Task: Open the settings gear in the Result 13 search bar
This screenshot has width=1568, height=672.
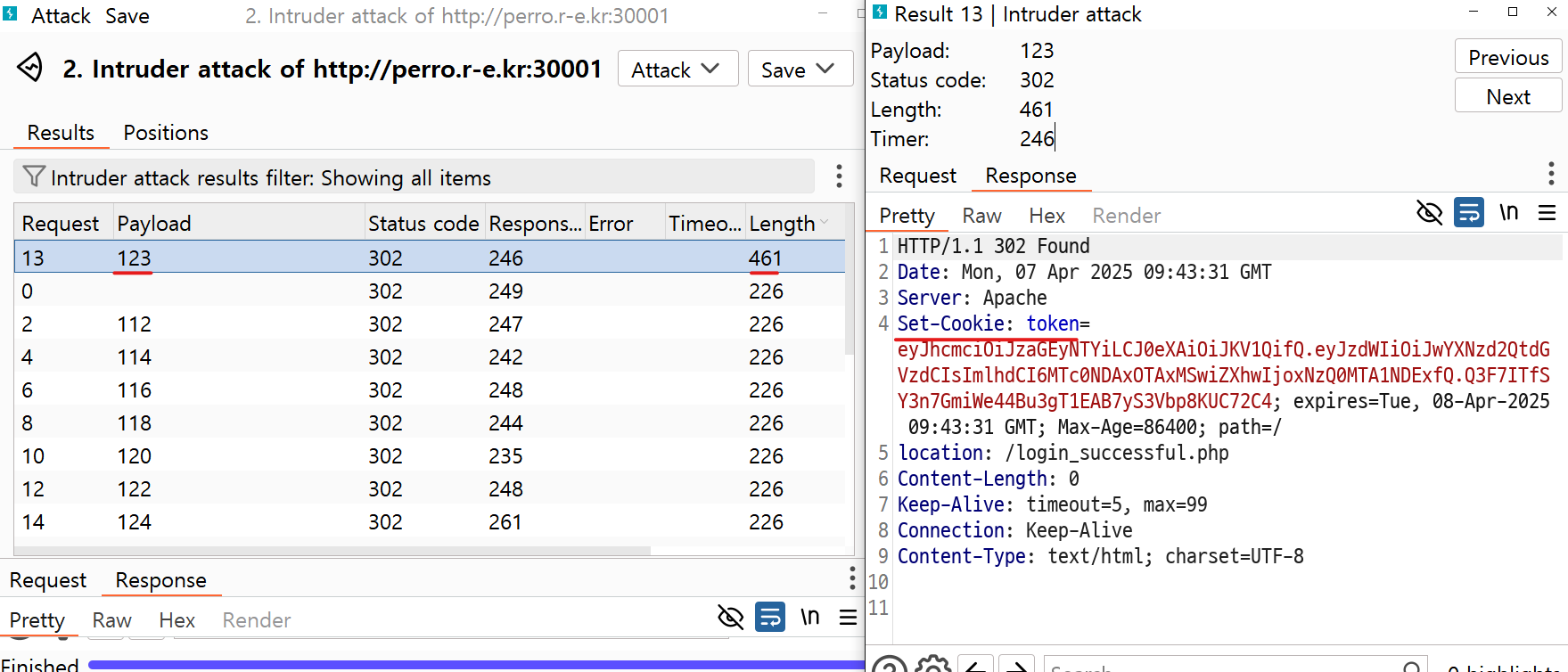Action: [932, 665]
